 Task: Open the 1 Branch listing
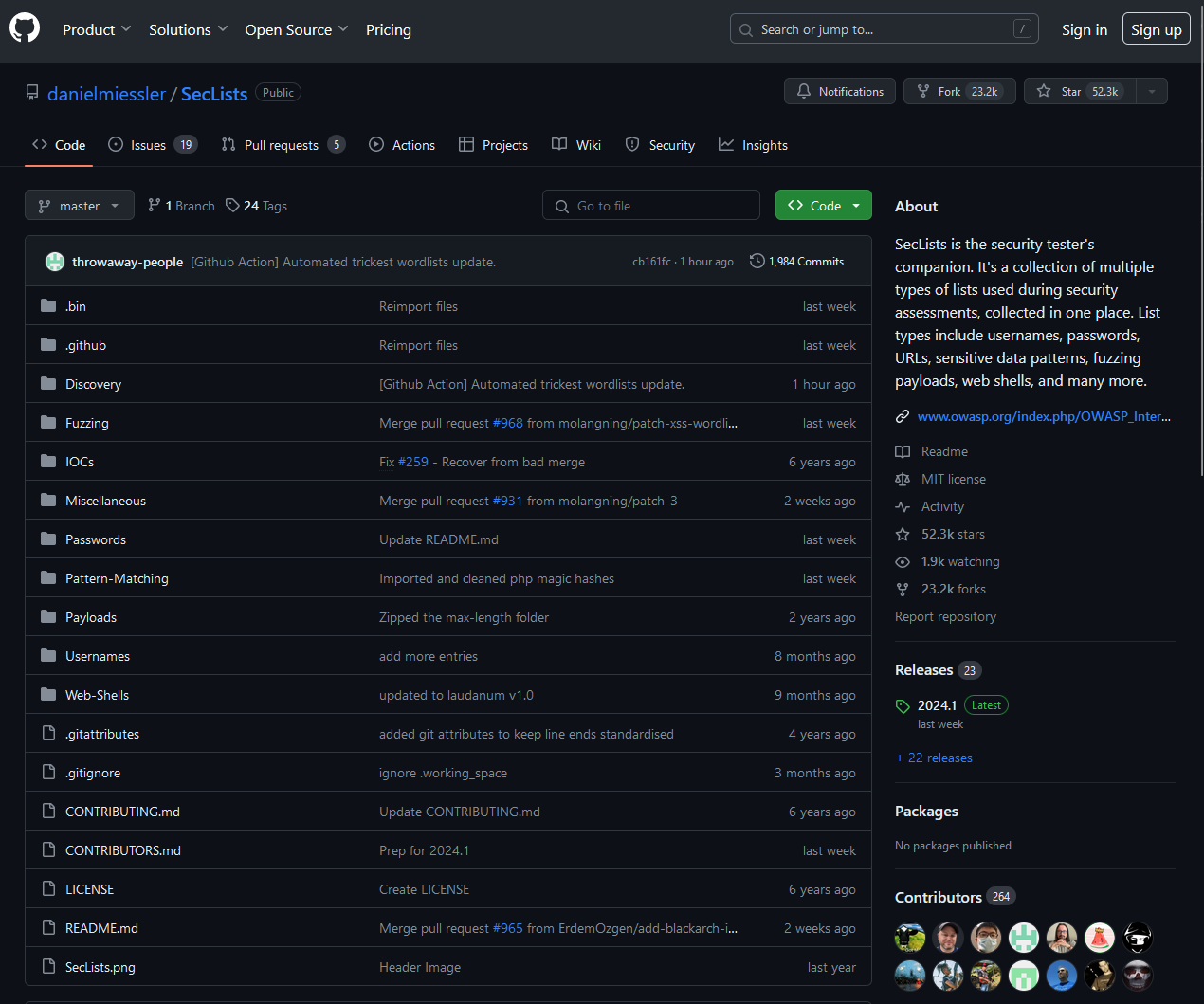[181, 206]
